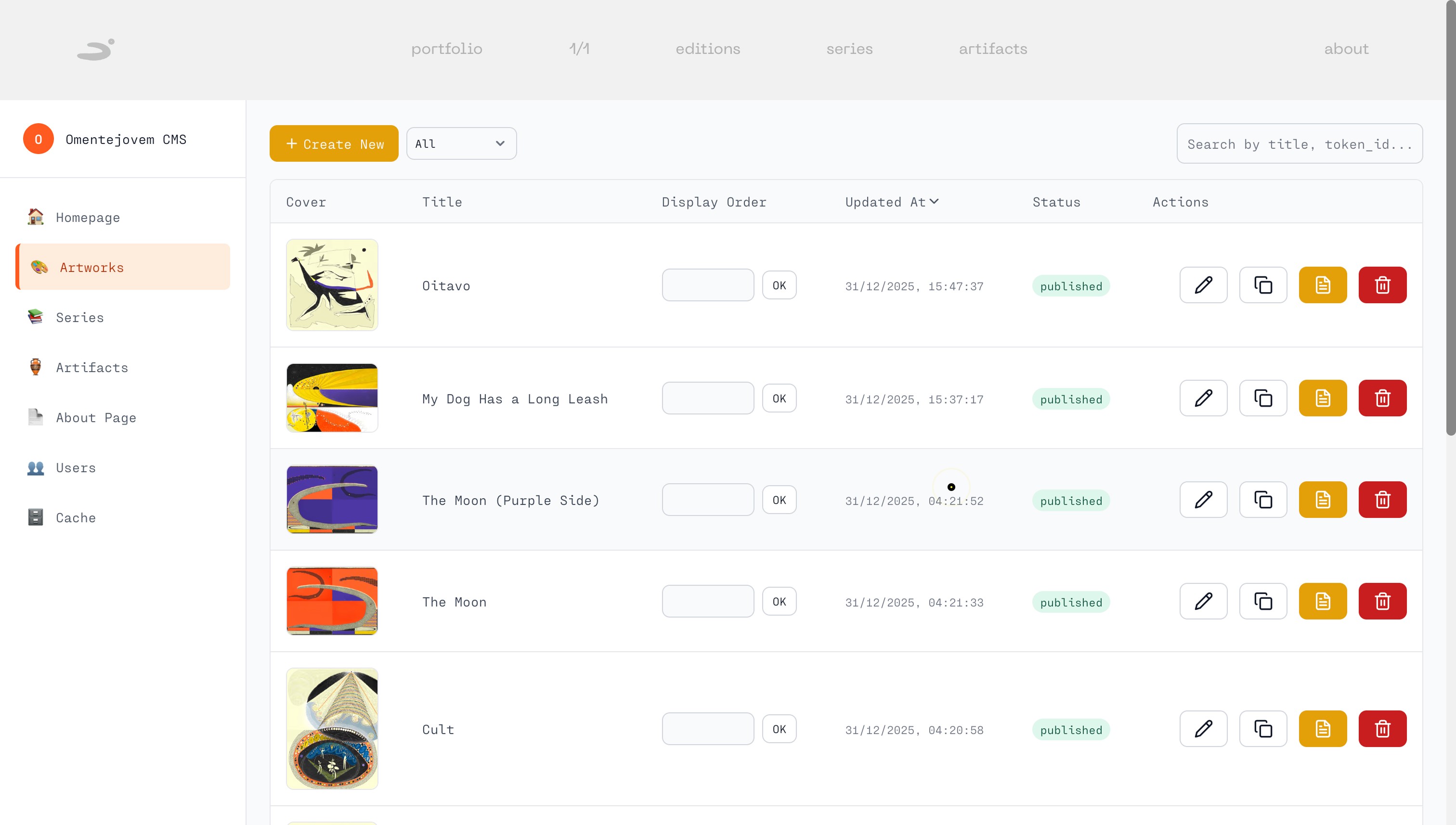Screen dimensions: 1456x825
Task: Focus the search by title field
Action: (x=1299, y=144)
